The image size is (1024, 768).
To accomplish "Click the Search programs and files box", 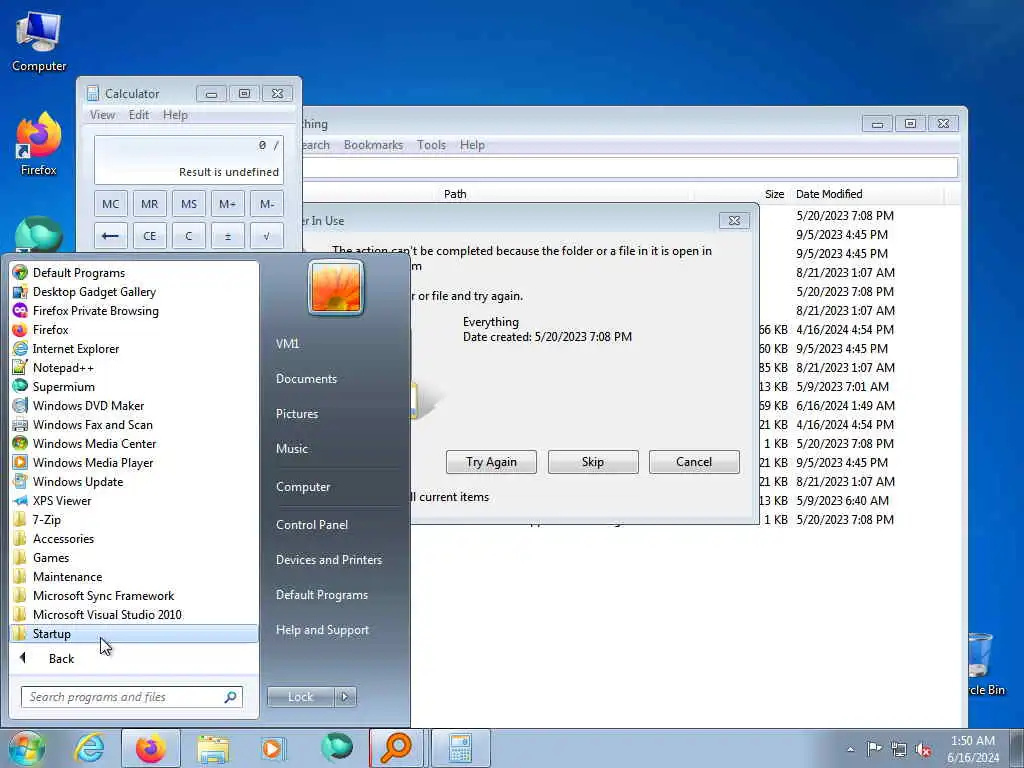I will click(x=131, y=697).
